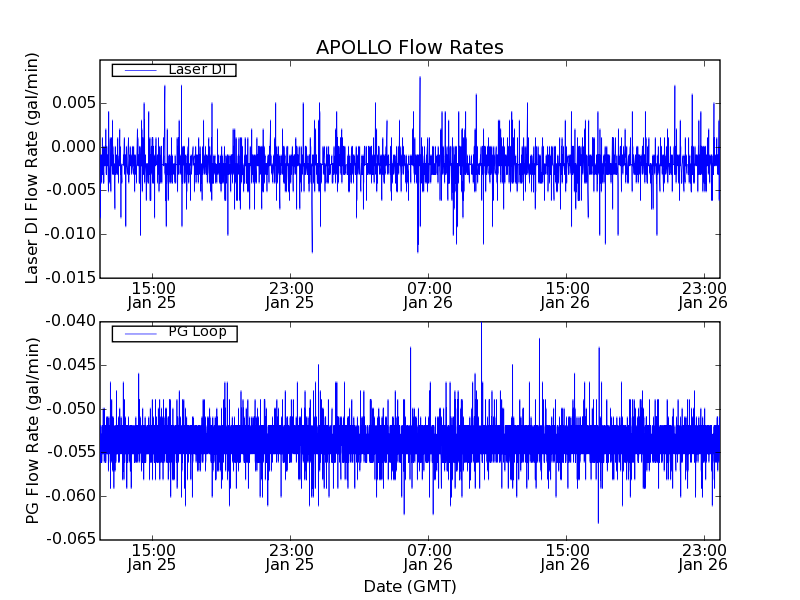Click the blue line sample in PG Loop legend

coord(140,334)
